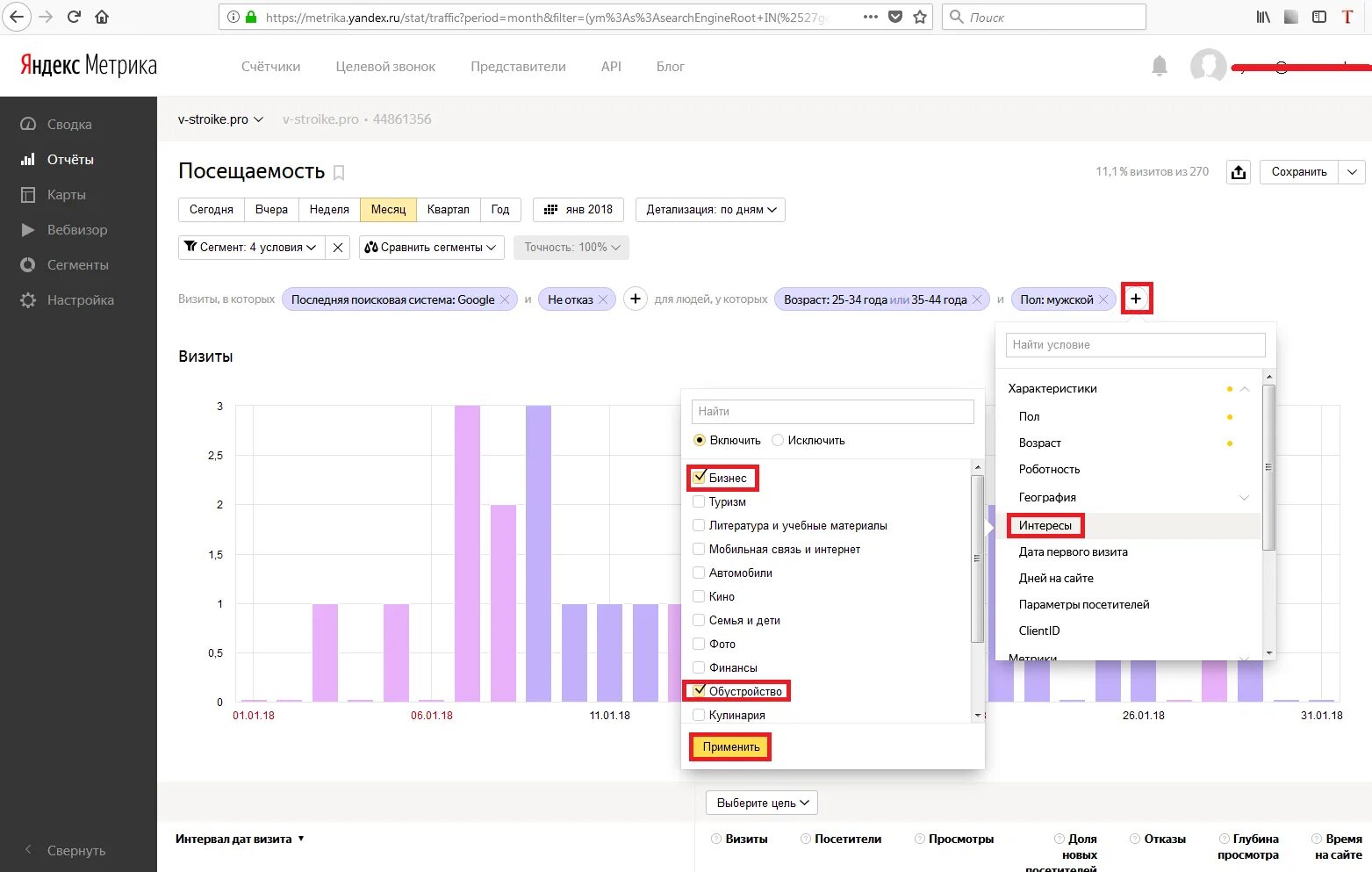Clear the segment with X button
1372x872 pixels.
point(338,248)
